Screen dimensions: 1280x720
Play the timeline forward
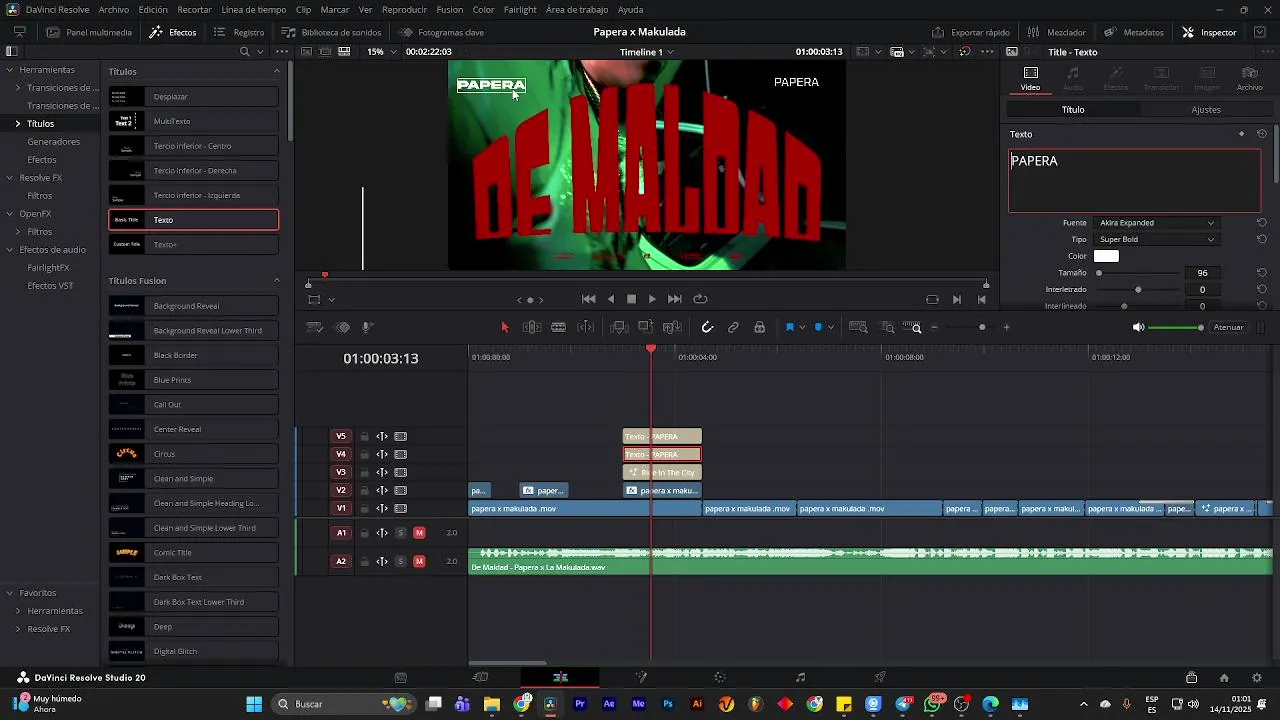[x=652, y=299]
